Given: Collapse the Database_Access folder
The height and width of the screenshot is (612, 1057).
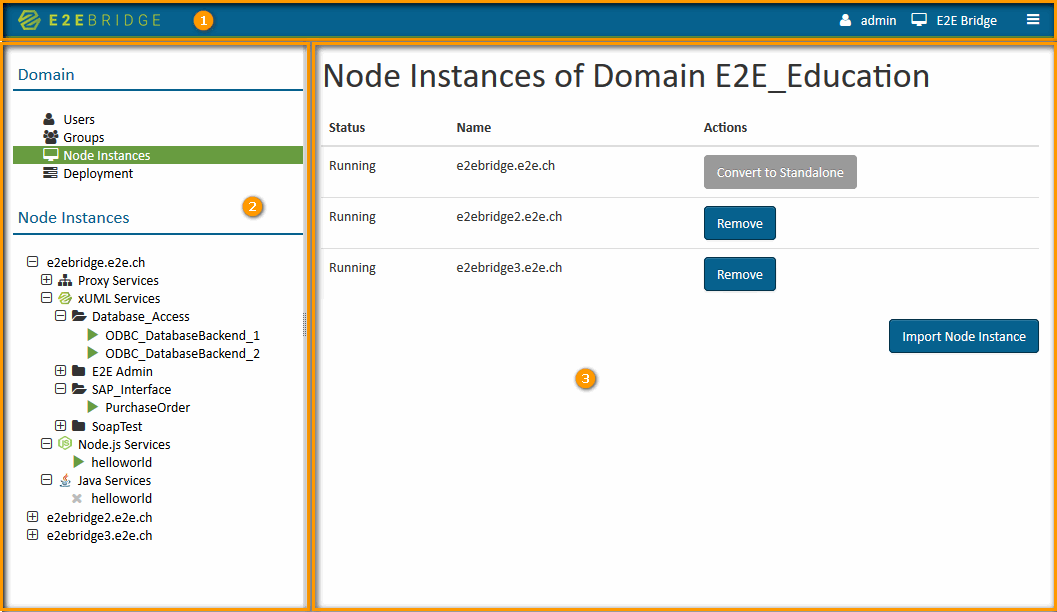Looking at the screenshot, I should coord(61,316).
